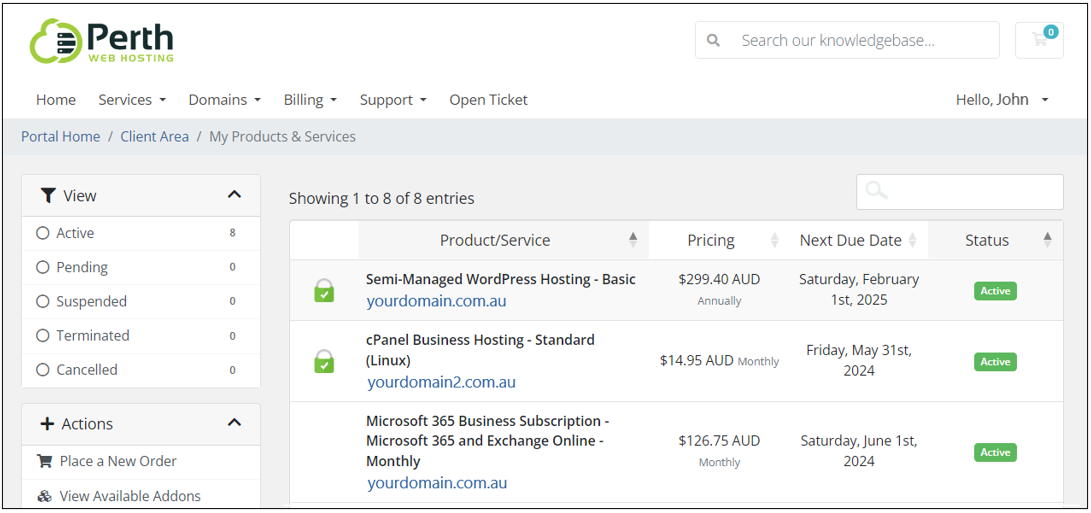The height and width of the screenshot is (513, 1091).
Task: Sort by Product/Service column arrows
Action: [x=632, y=240]
